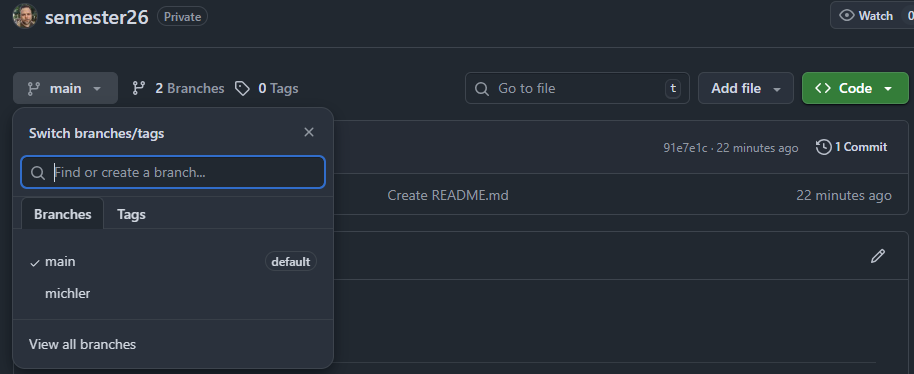Click the t keyboard shortcut hint

point(673,88)
